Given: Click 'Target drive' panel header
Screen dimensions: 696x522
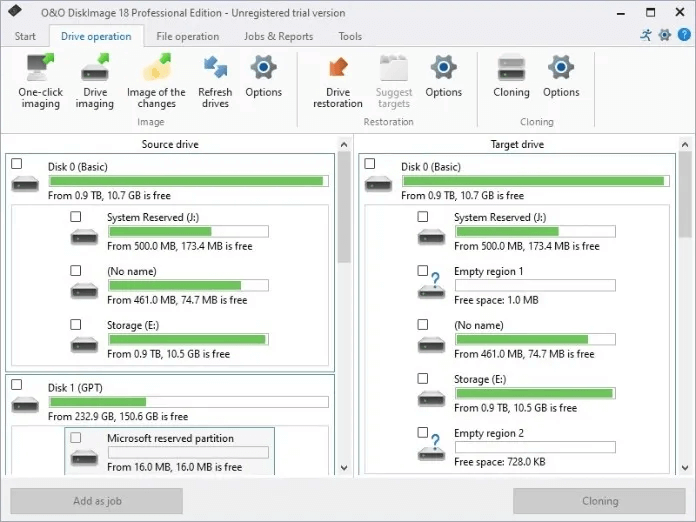Looking at the screenshot, I should click(517, 144).
